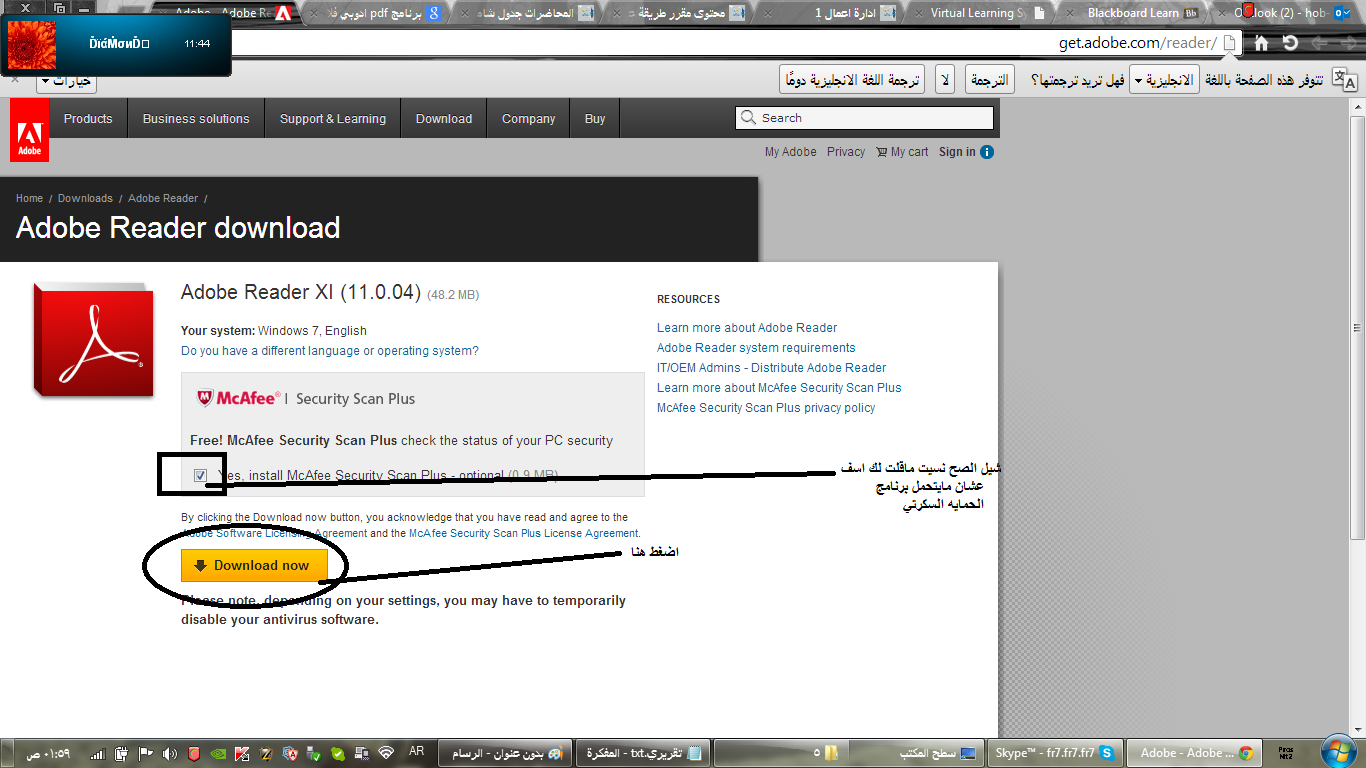Screen dimensions: 1366x768
Task: Open the Buy menu
Action: coord(595,118)
